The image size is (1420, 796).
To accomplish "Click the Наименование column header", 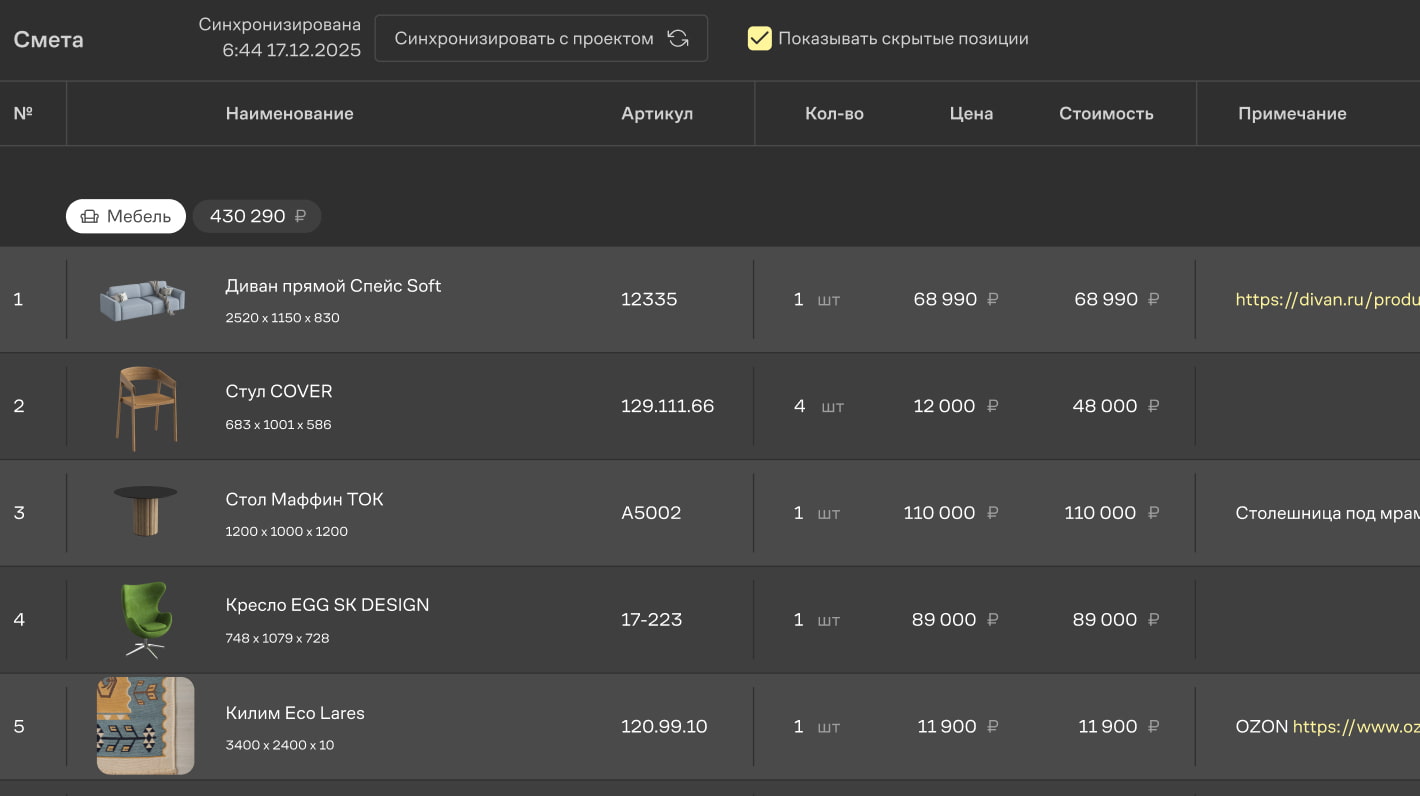I will (289, 114).
